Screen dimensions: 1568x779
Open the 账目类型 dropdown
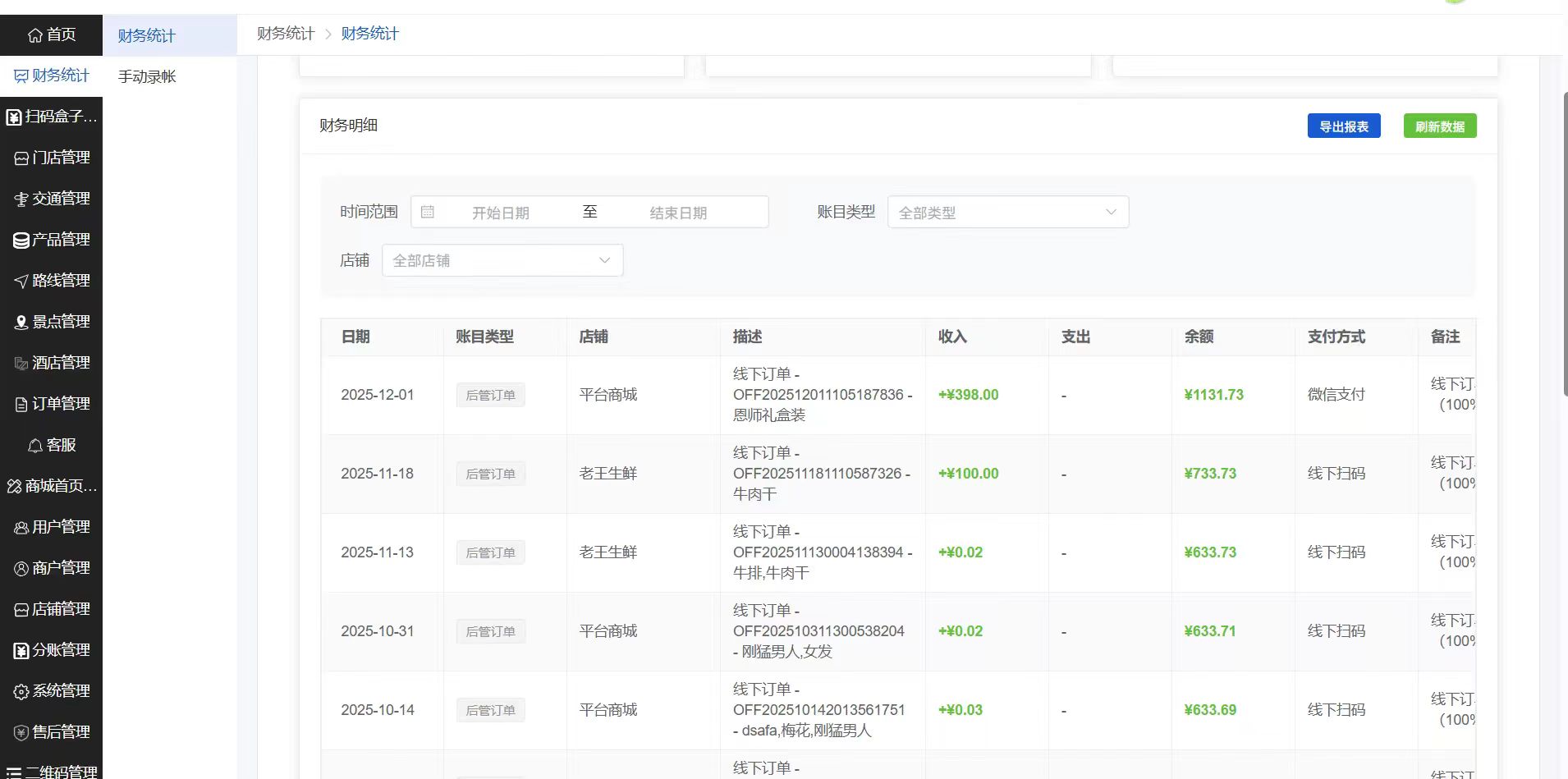coord(1007,212)
